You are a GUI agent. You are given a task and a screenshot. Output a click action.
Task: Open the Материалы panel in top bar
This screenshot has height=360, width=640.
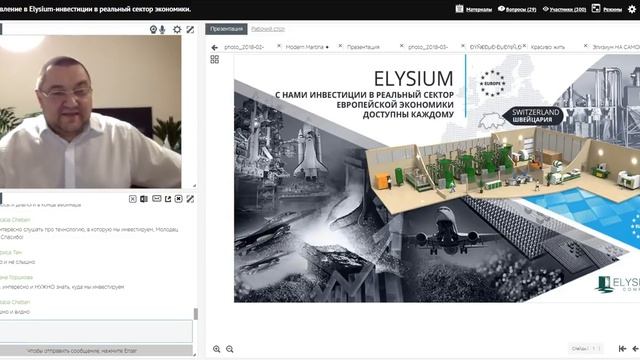point(478,9)
